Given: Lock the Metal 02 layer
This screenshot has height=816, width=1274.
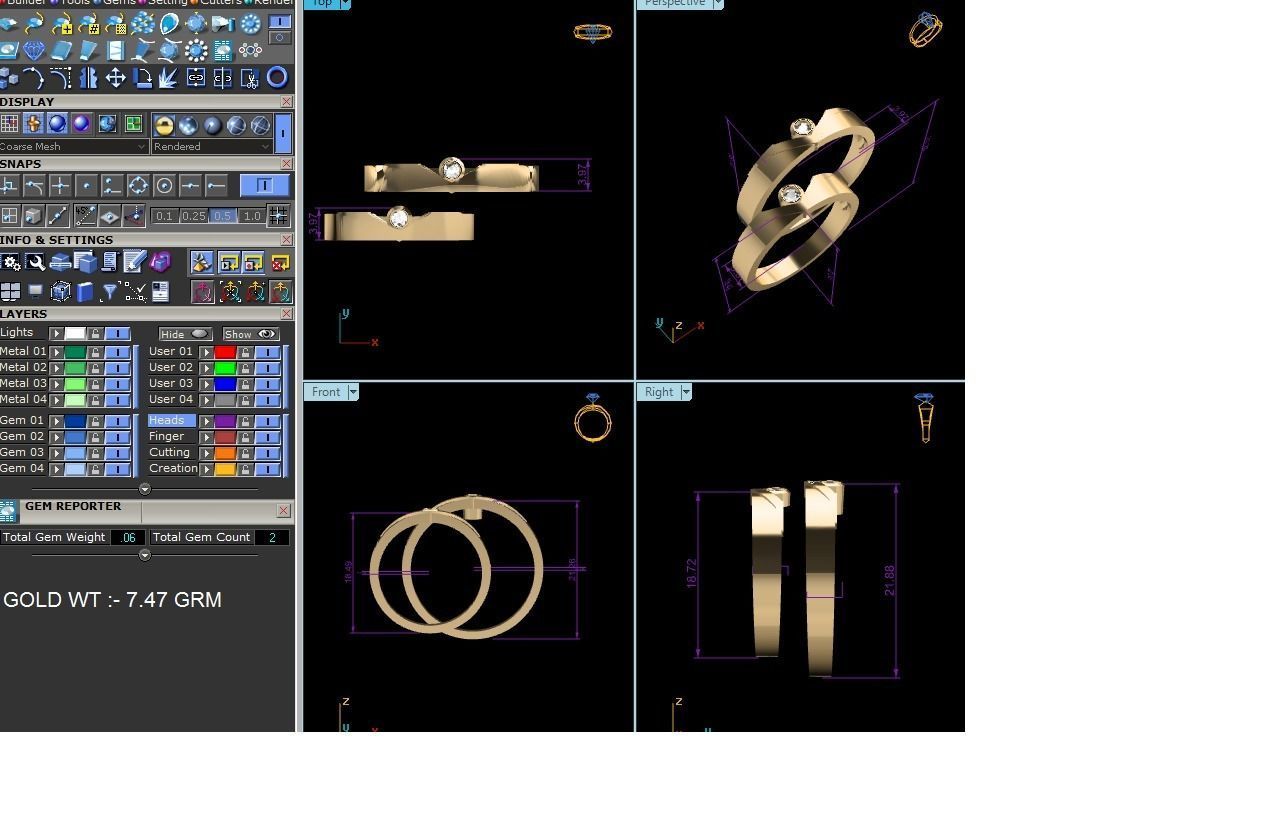Looking at the screenshot, I should [95, 368].
